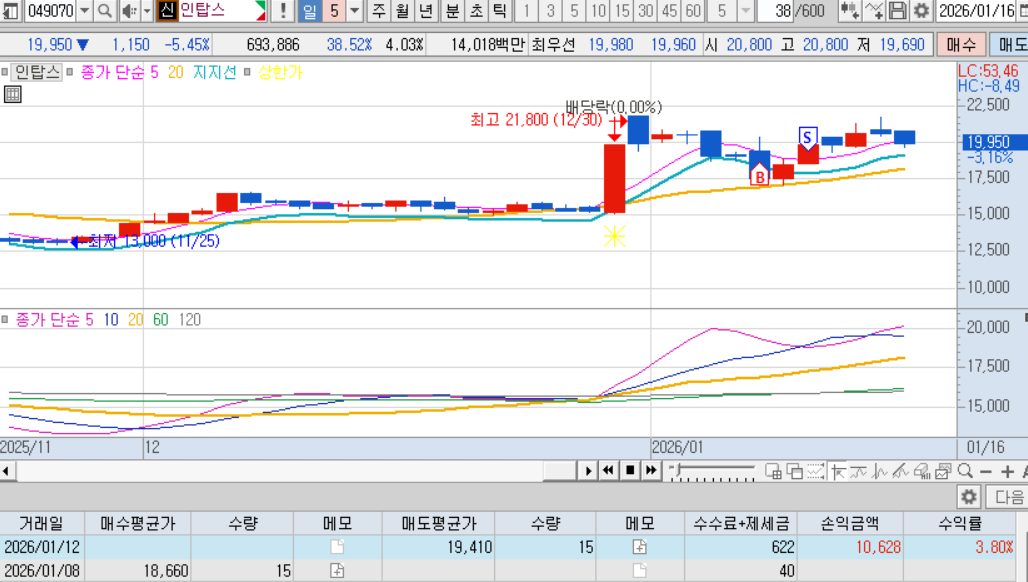Click the stock search magnifier icon
Screen dimensions: 1028x582
(105, 10)
